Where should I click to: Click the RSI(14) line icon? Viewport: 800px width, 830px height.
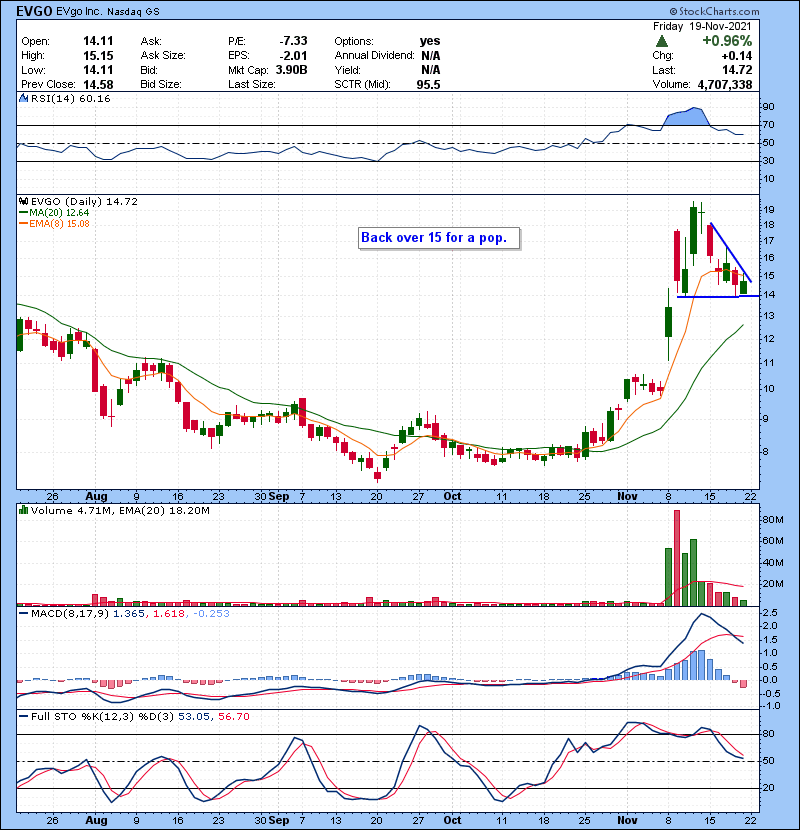pos(24,98)
